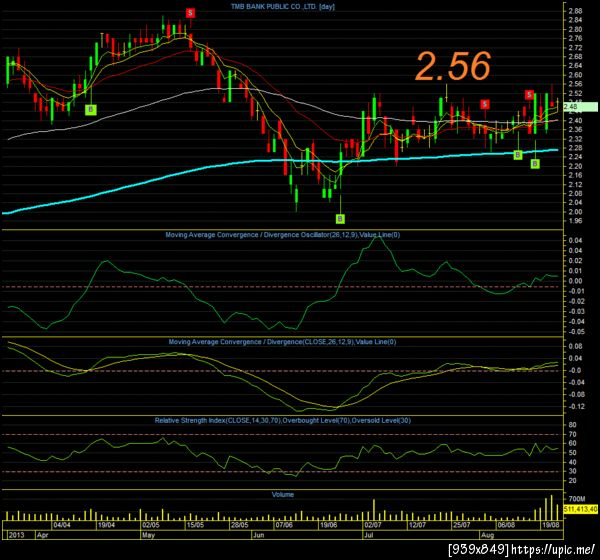Click the 1.96 price axis label
600x560 pixels.
pyautogui.click(x=575, y=221)
